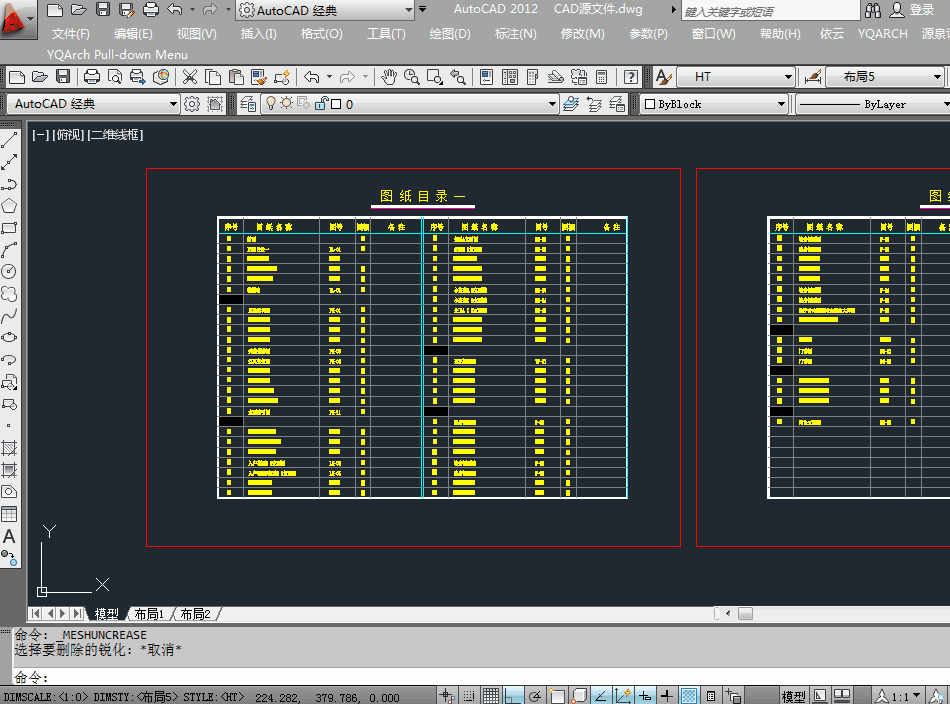The image size is (950, 704).
Task: Open the 修改(M) menu
Action: click(581, 33)
